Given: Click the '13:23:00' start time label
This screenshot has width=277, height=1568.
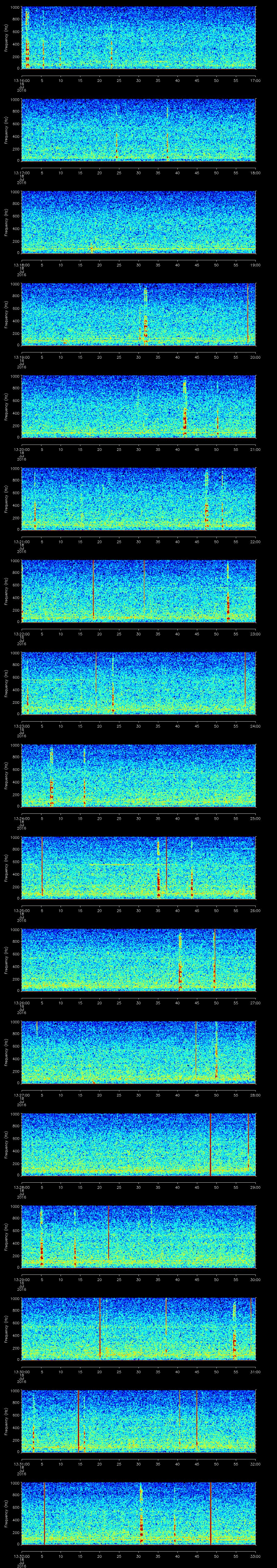Looking at the screenshot, I should point(21,726).
